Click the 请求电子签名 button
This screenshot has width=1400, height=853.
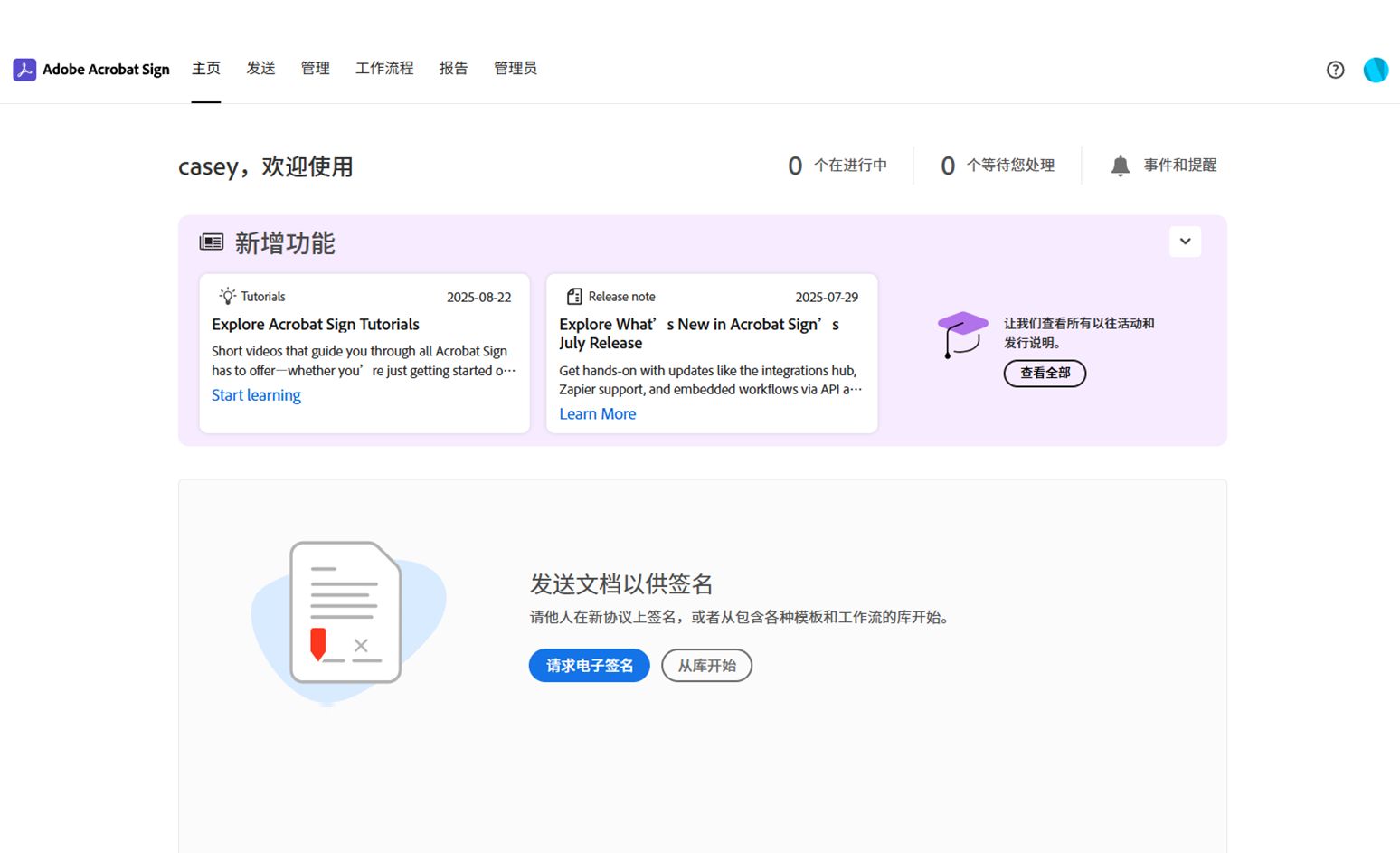pos(590,666)
